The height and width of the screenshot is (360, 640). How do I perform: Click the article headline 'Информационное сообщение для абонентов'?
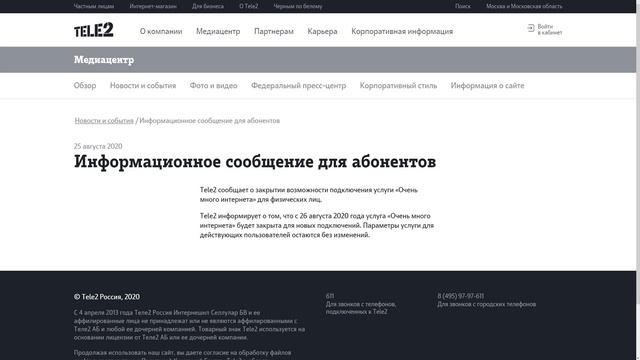[255, 162]
